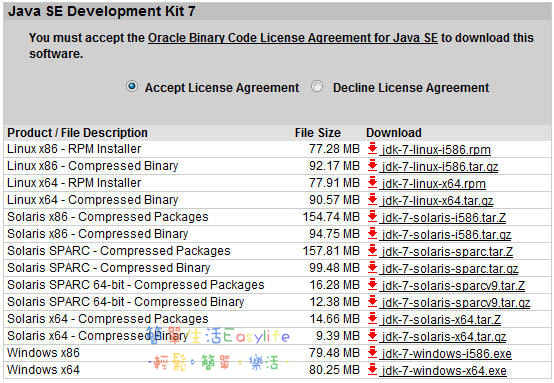Download jdk-7-solaris-sparcv9.tar.Z file link
Viewport: 554px width, 383px height.
(453, 286)
